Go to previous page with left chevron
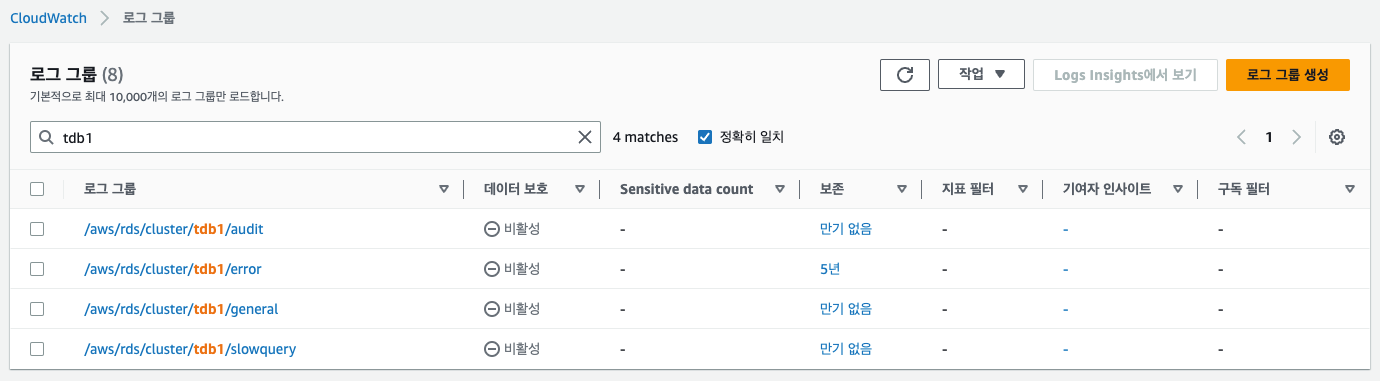 [1241, 138]
